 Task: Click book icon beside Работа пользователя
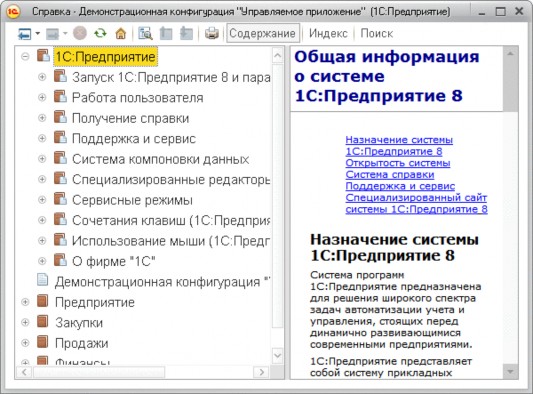(60, 97)
